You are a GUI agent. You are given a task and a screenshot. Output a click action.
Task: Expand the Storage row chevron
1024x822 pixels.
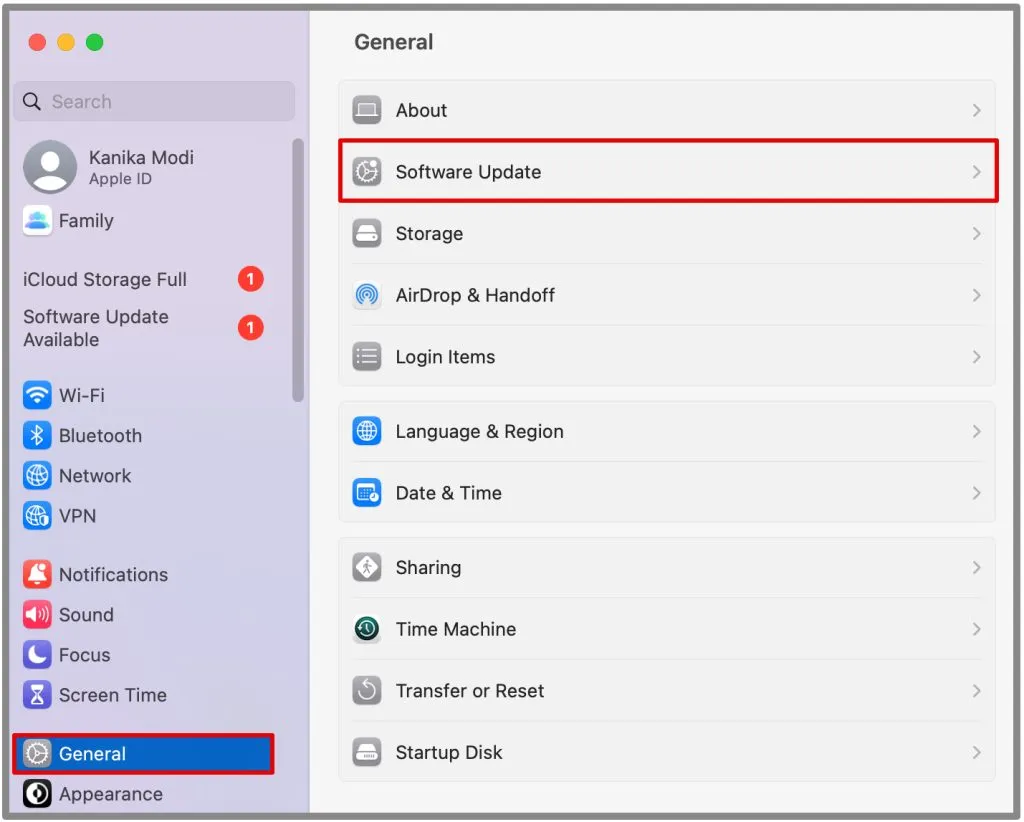coord(976,234)
